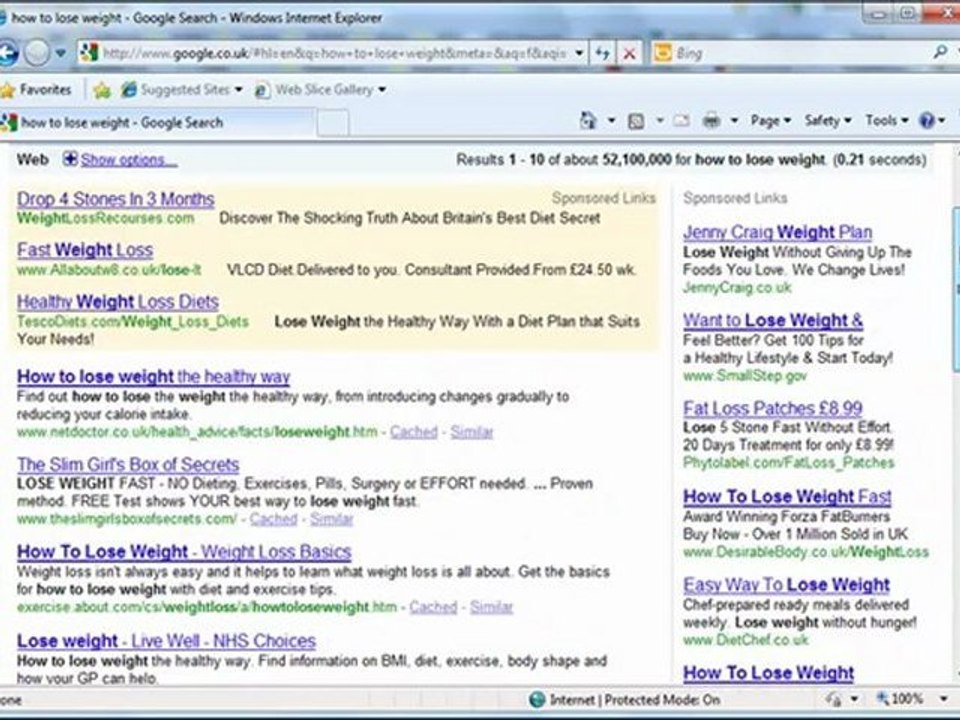Open 'Fat Loss Patches £8.99' sponsored link
Screen dimensions: 960x720
pyautogui.click(x=773, y=408)
